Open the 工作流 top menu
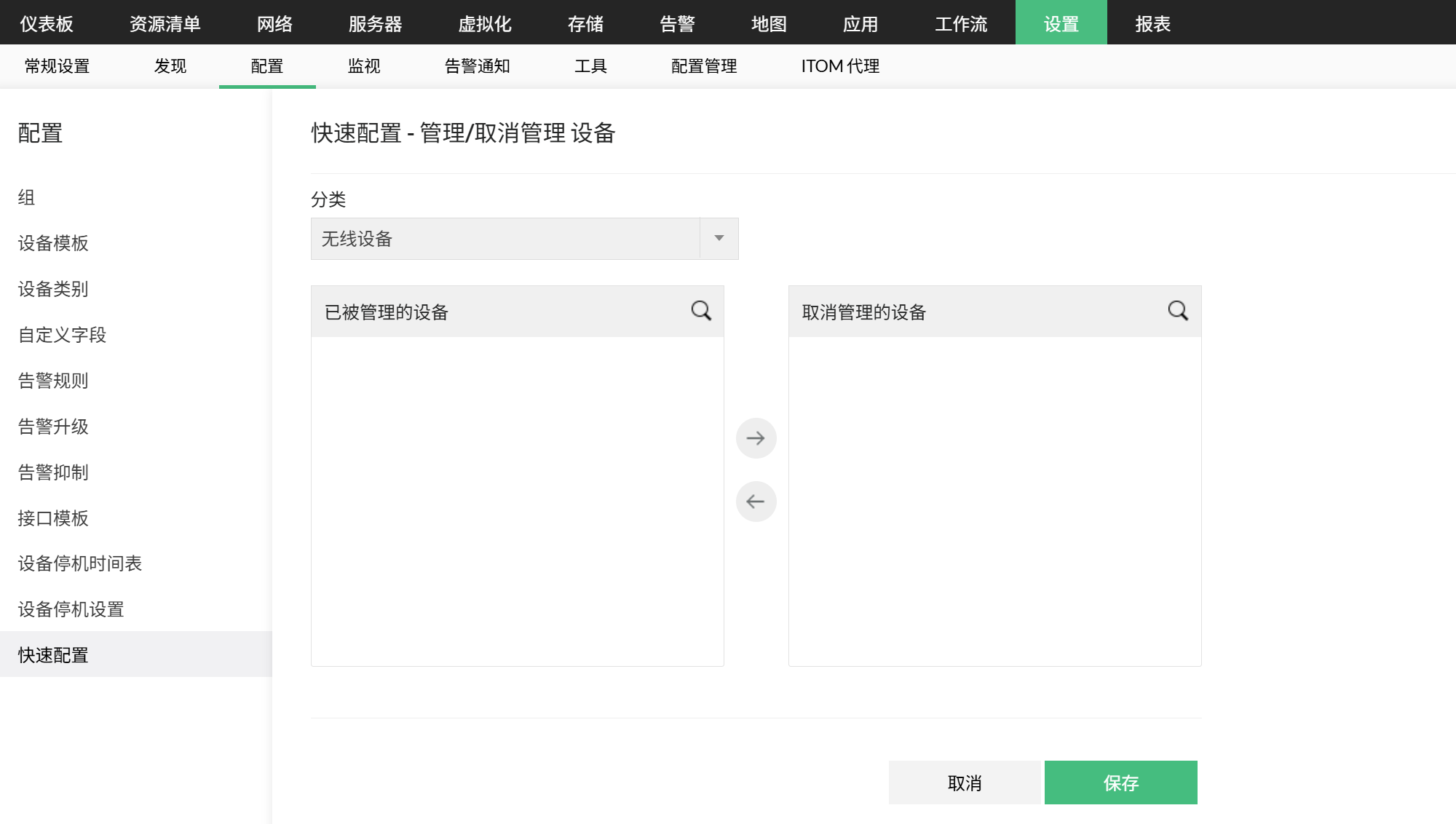Screen dimensions: 1456x824 coord(962,23)
